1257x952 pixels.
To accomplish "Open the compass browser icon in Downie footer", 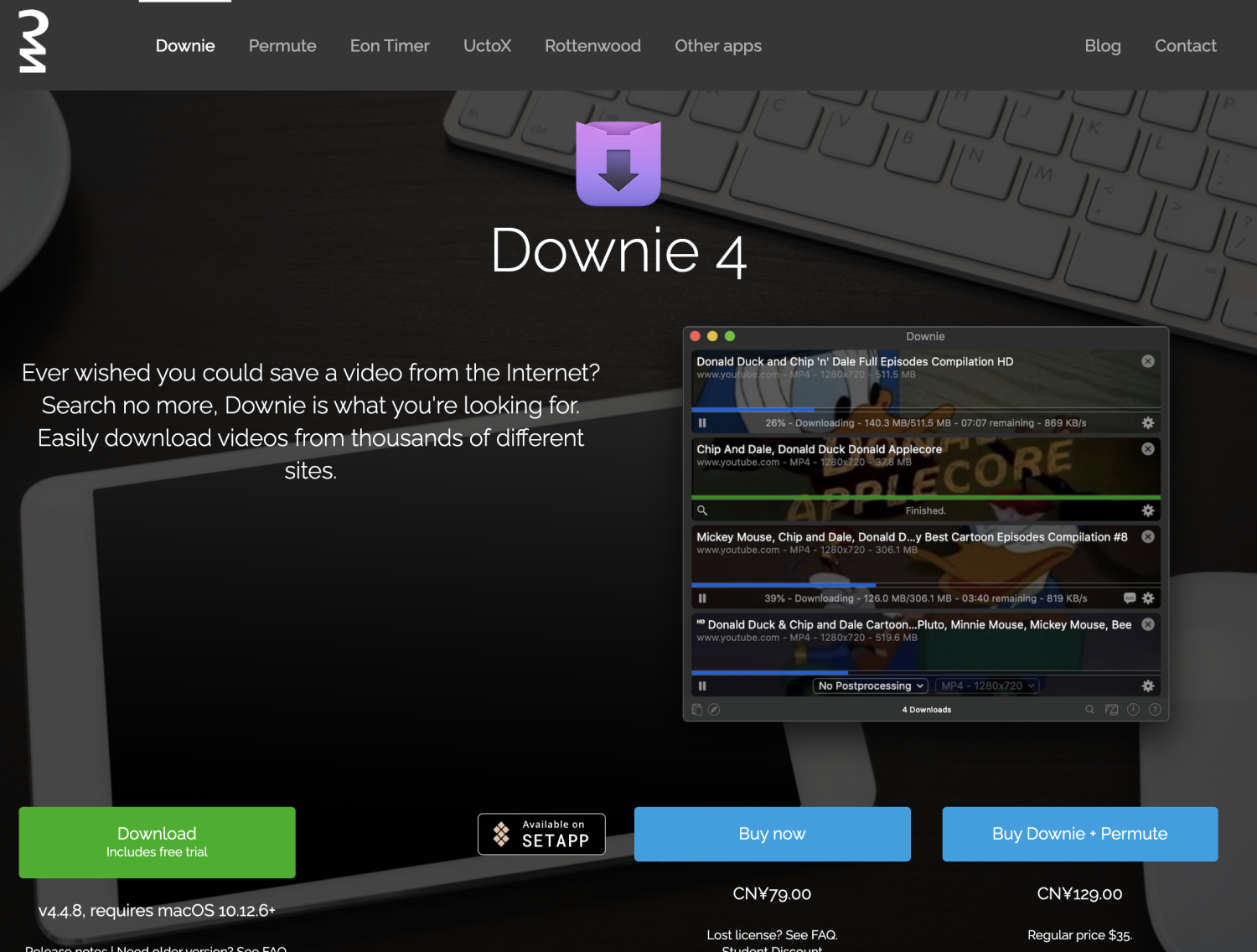I will coord(714,710).
